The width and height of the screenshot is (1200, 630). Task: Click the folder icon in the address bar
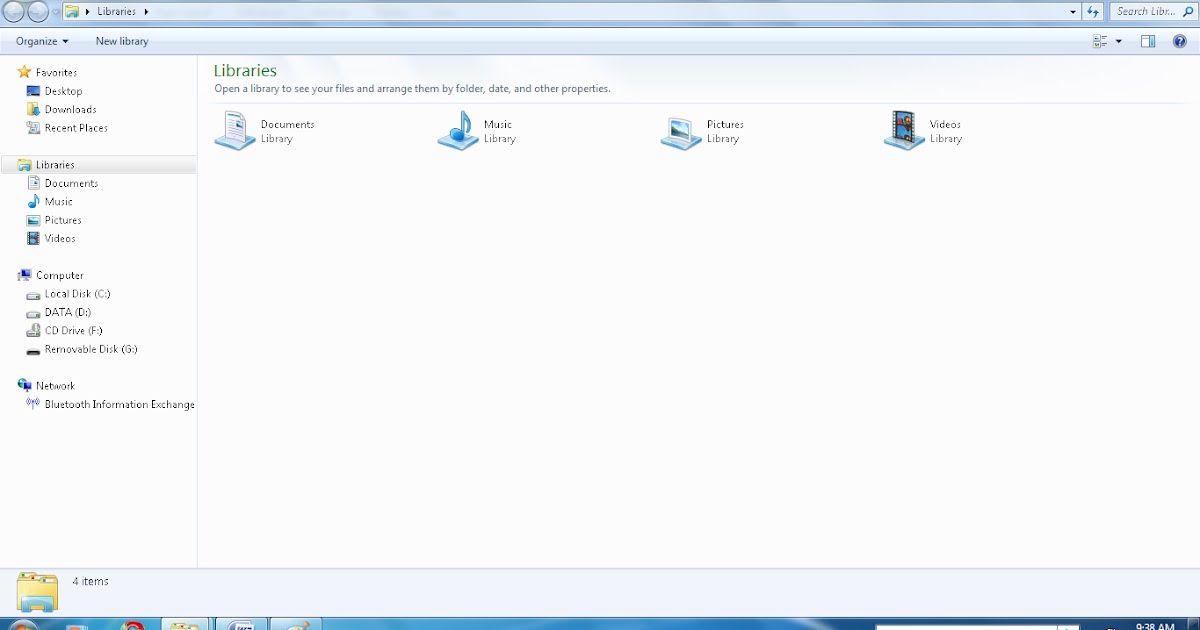(72, 11)
